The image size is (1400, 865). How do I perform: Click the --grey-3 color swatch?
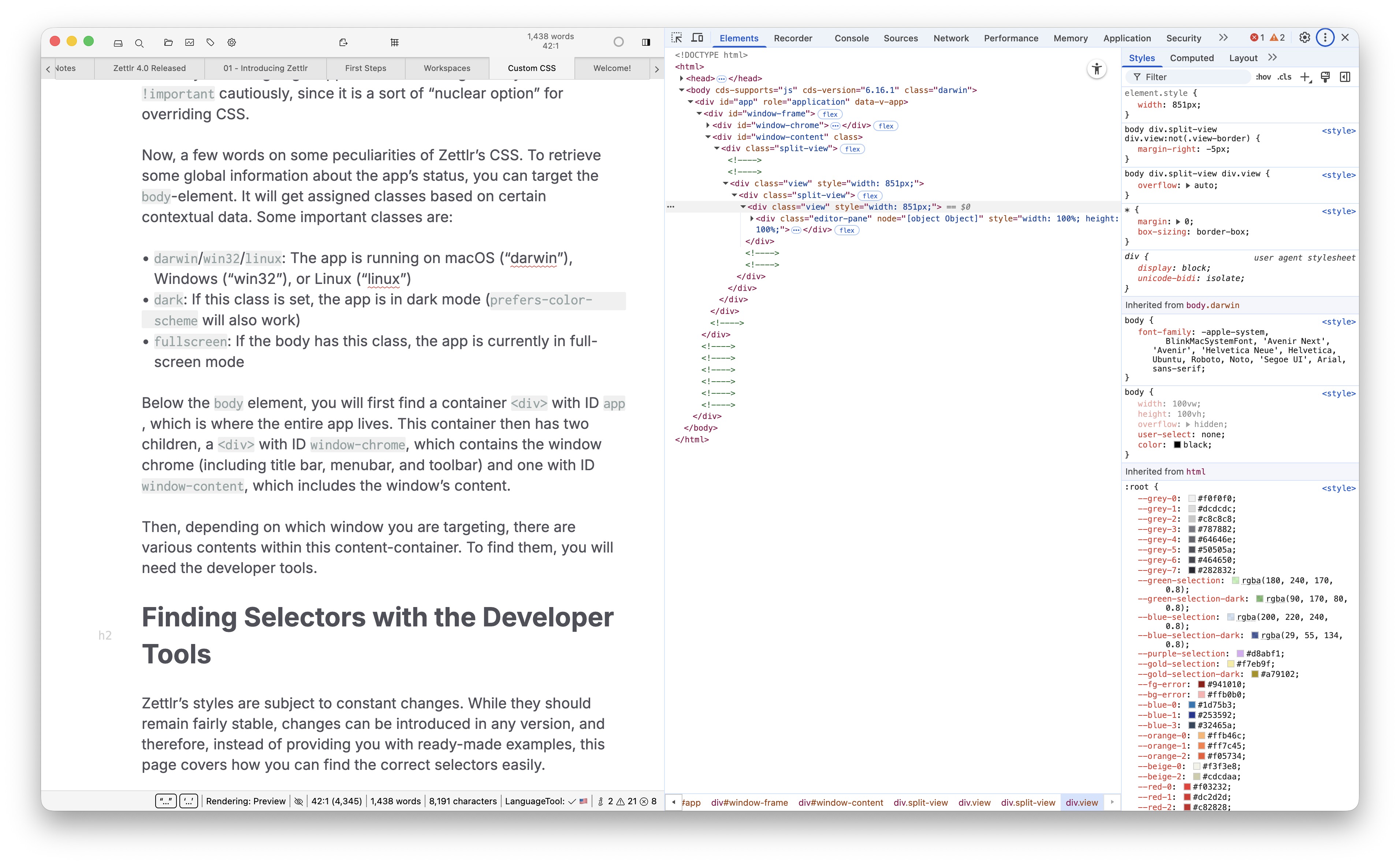click(1192, 530)
